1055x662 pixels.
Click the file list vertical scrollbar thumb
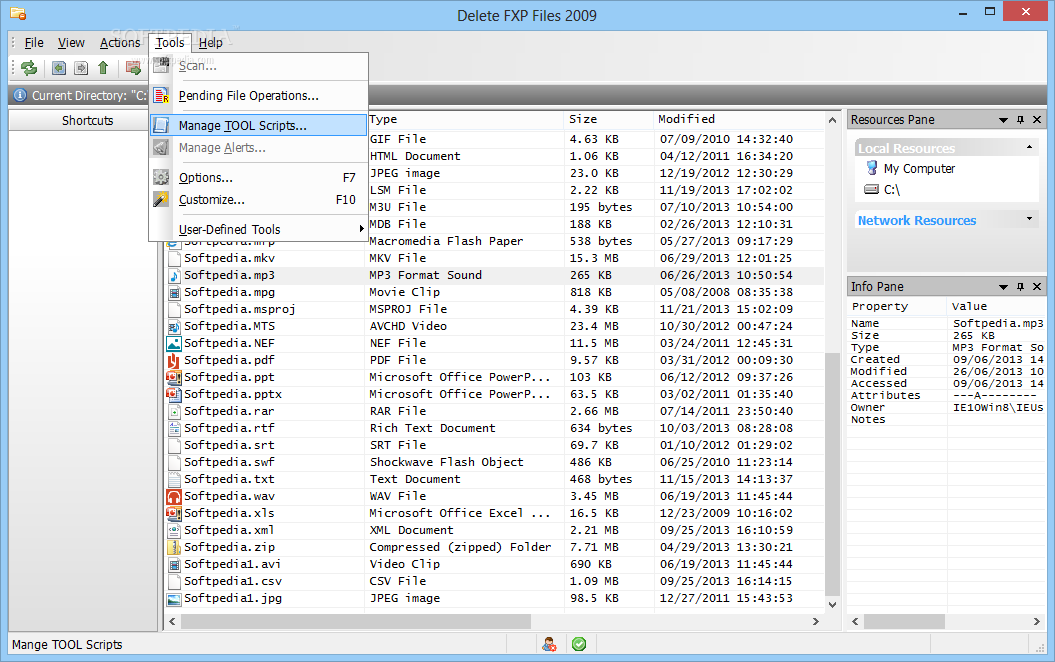(832, 474)
